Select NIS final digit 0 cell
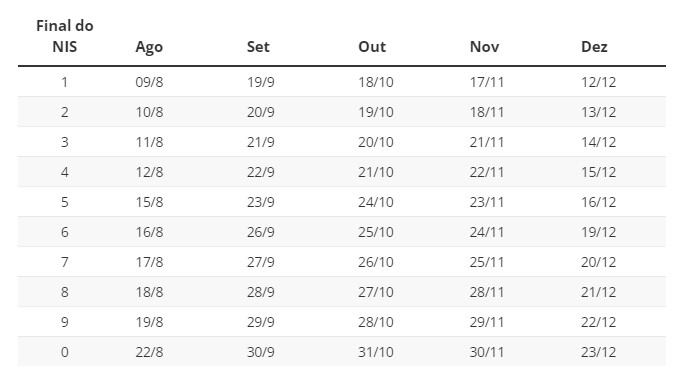 (65, 352)
